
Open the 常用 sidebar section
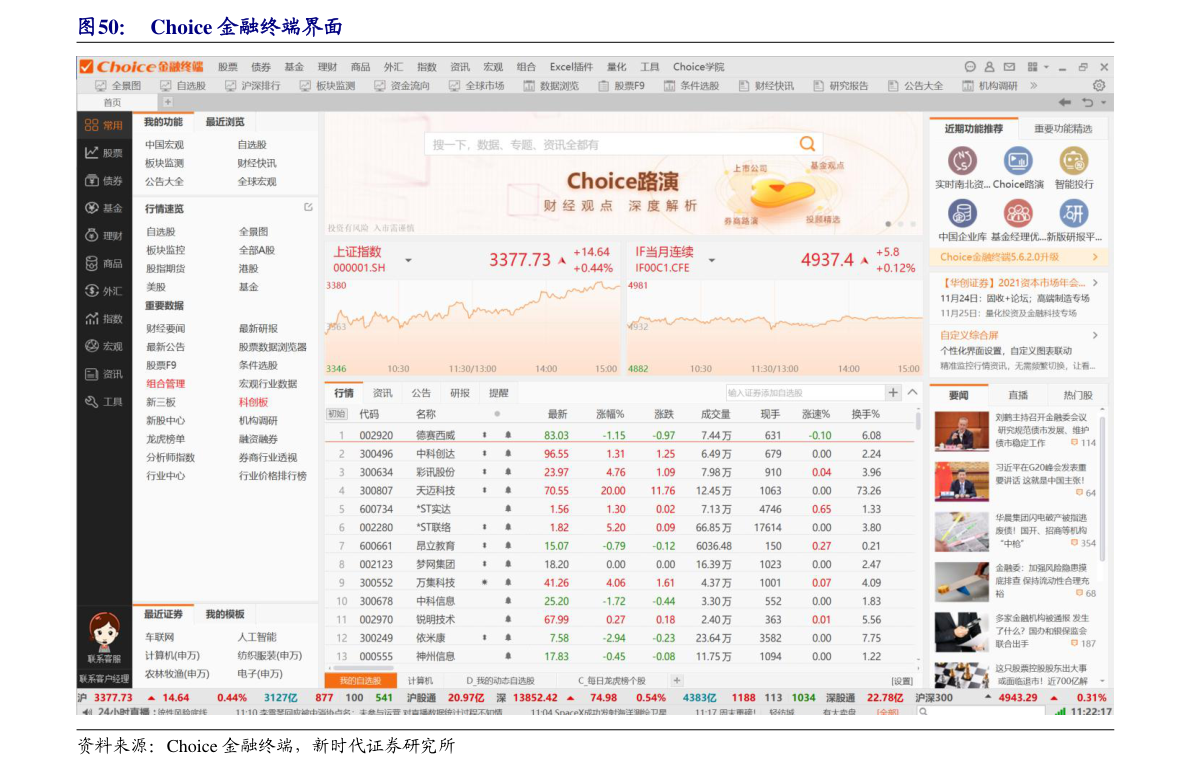(x=104, y=125)
